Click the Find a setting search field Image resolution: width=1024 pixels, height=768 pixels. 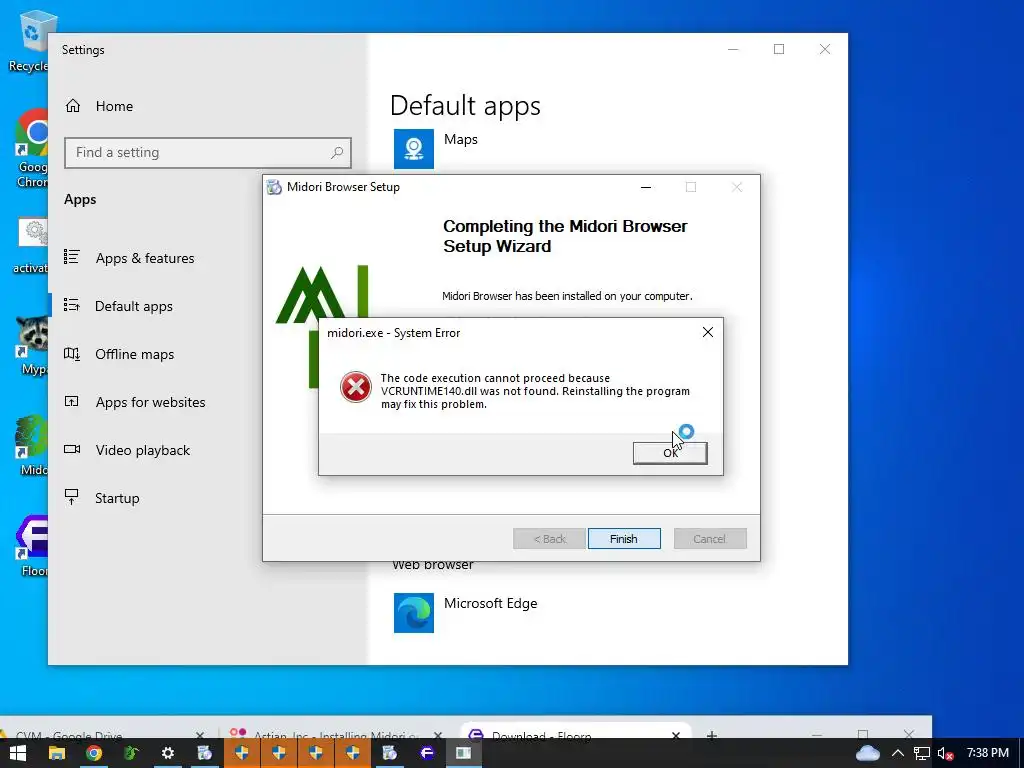pos(208,153)
